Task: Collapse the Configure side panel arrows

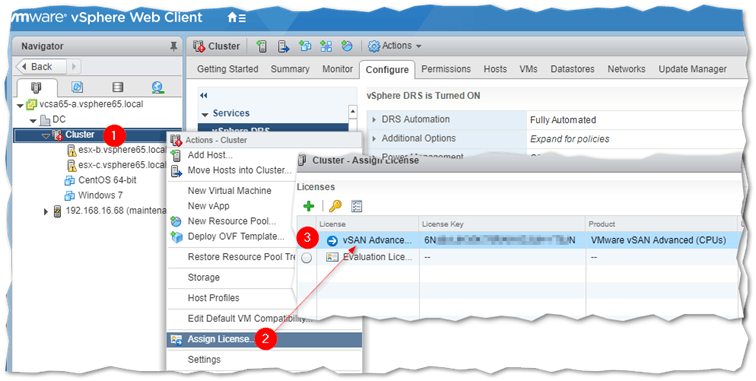Action: pos(203,95)
